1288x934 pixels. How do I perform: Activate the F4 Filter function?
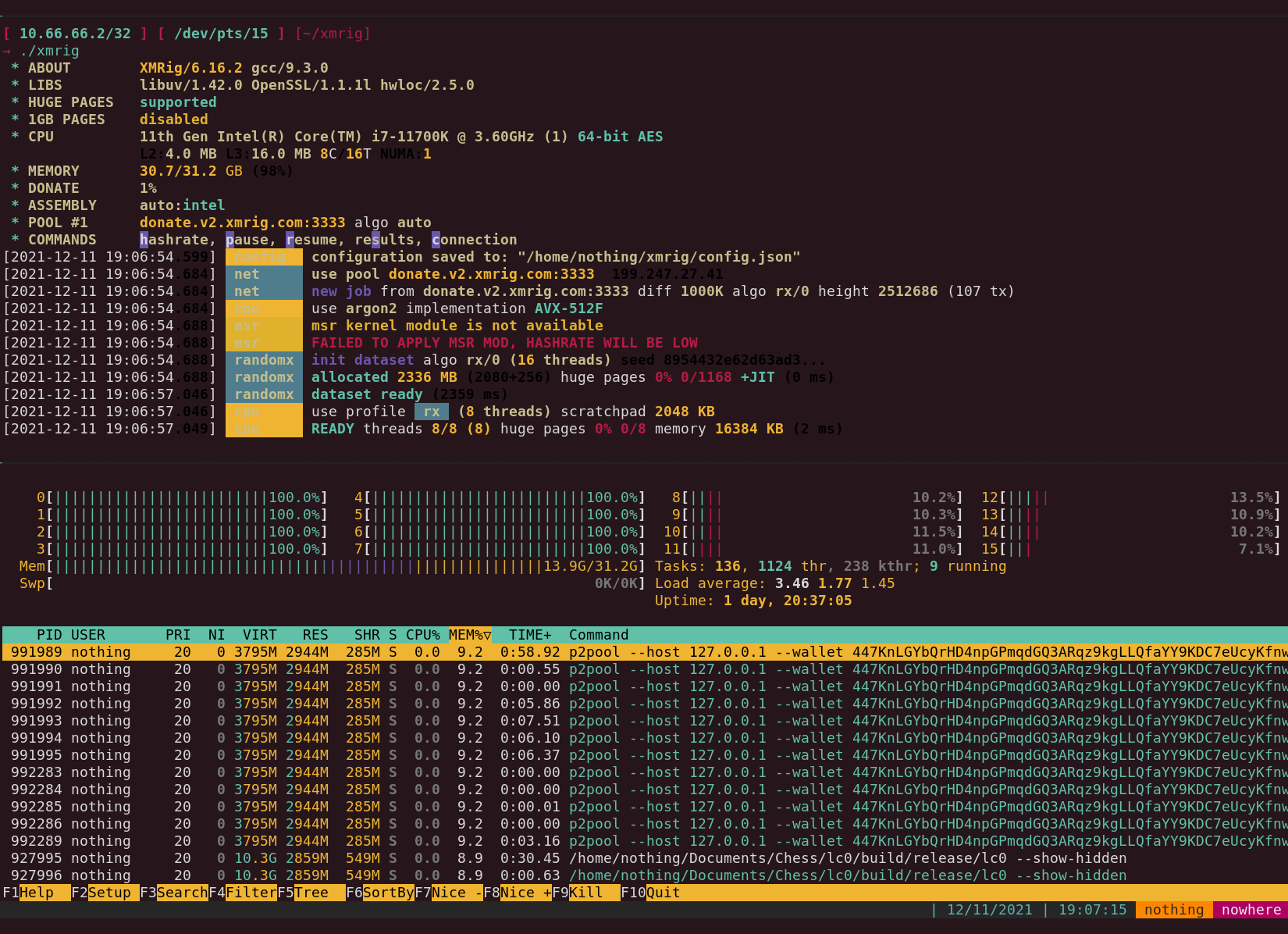tap(243, 893)
